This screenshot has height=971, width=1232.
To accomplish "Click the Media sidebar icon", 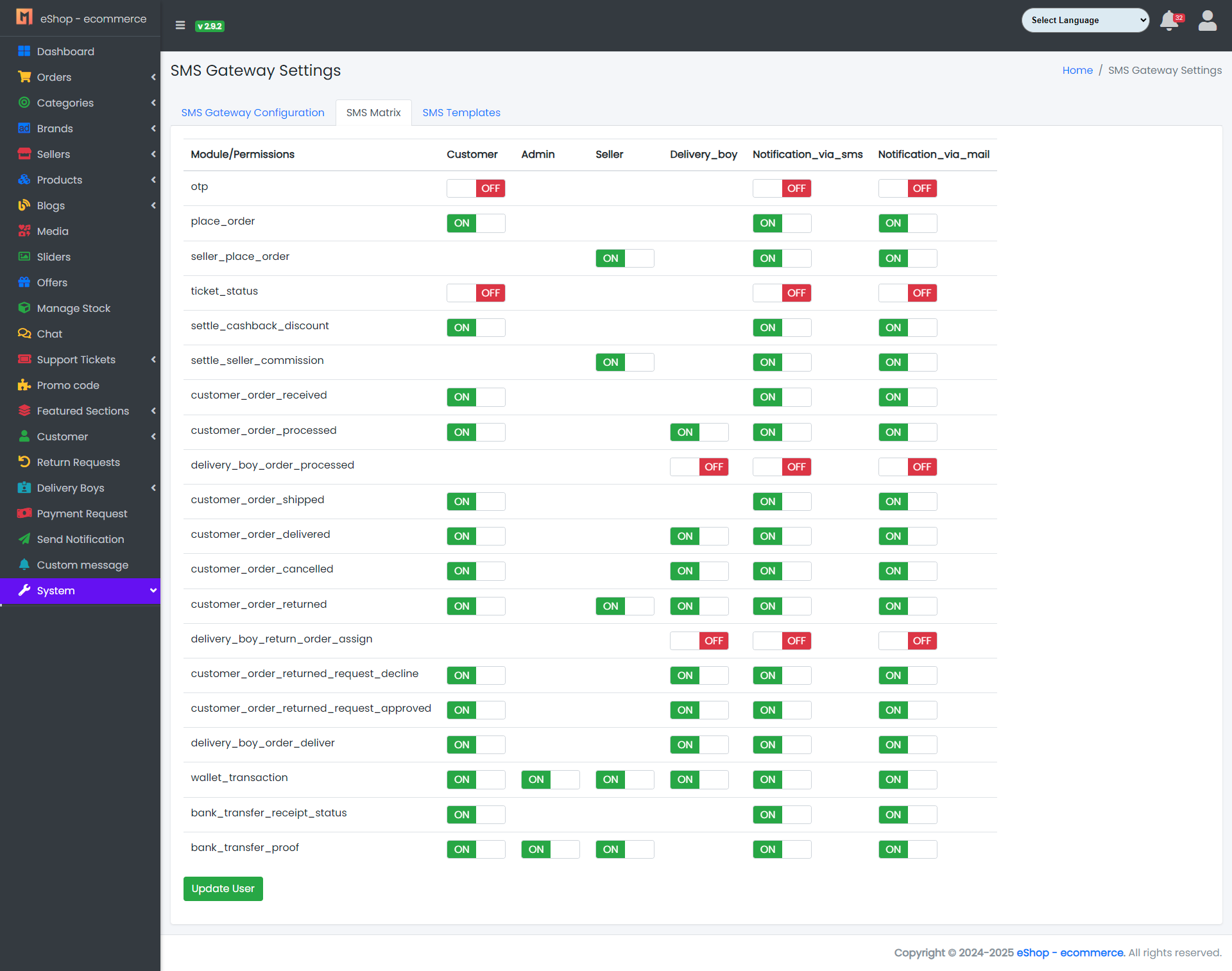I will (x=24, y=231).
